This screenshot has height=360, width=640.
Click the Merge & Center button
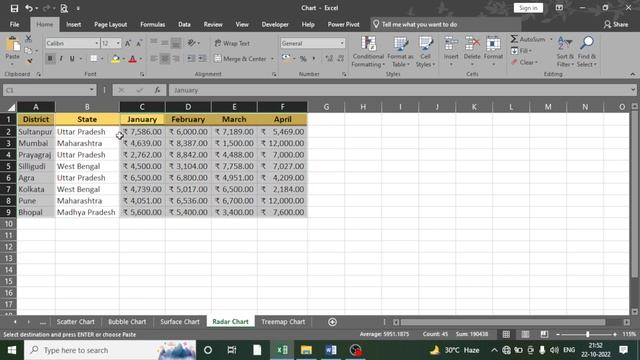(x=241, y=59)
